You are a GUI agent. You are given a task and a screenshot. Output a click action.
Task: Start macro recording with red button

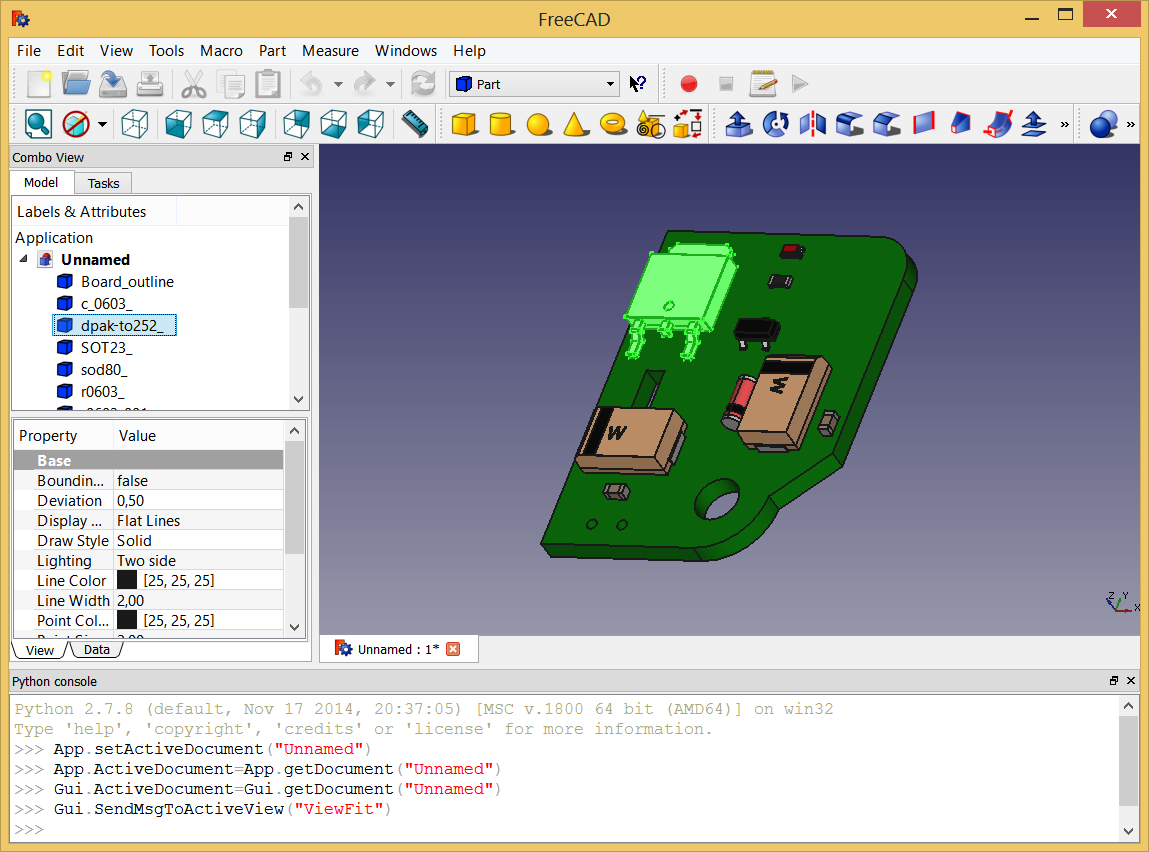tap(688, 84)
